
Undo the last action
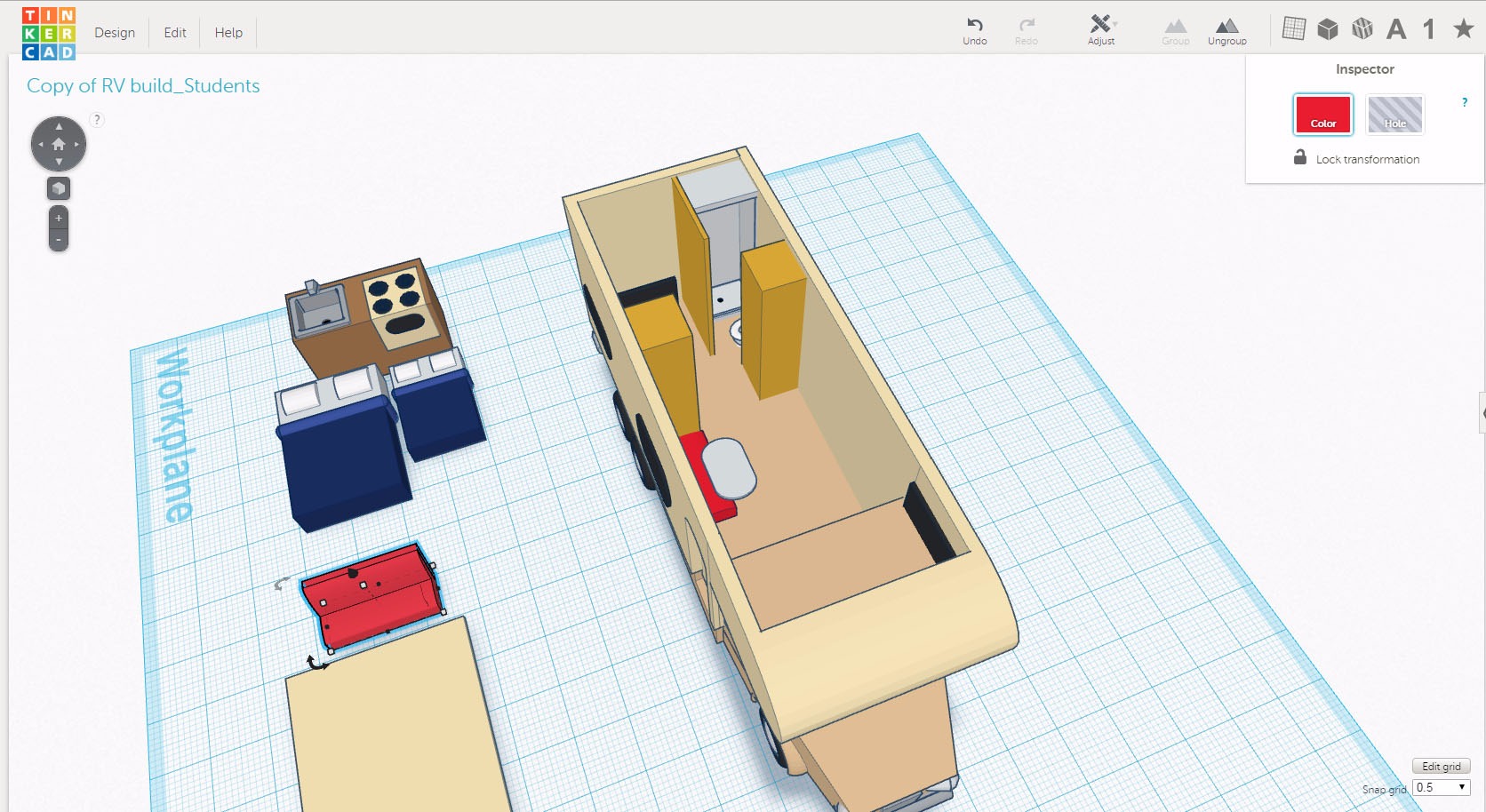975,30
